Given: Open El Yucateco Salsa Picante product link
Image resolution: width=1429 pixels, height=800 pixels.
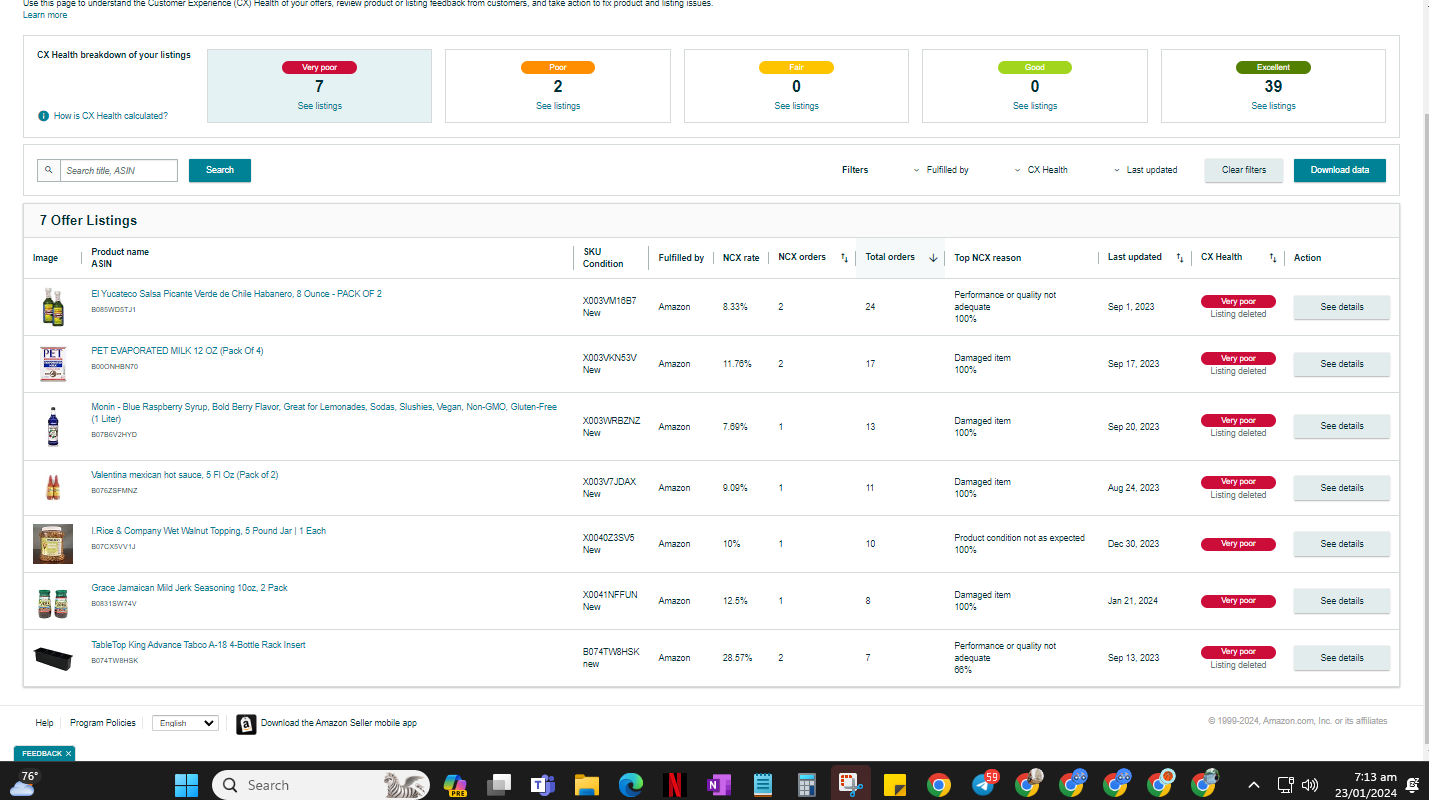Looking at the screenshot, I should point(236,294).
